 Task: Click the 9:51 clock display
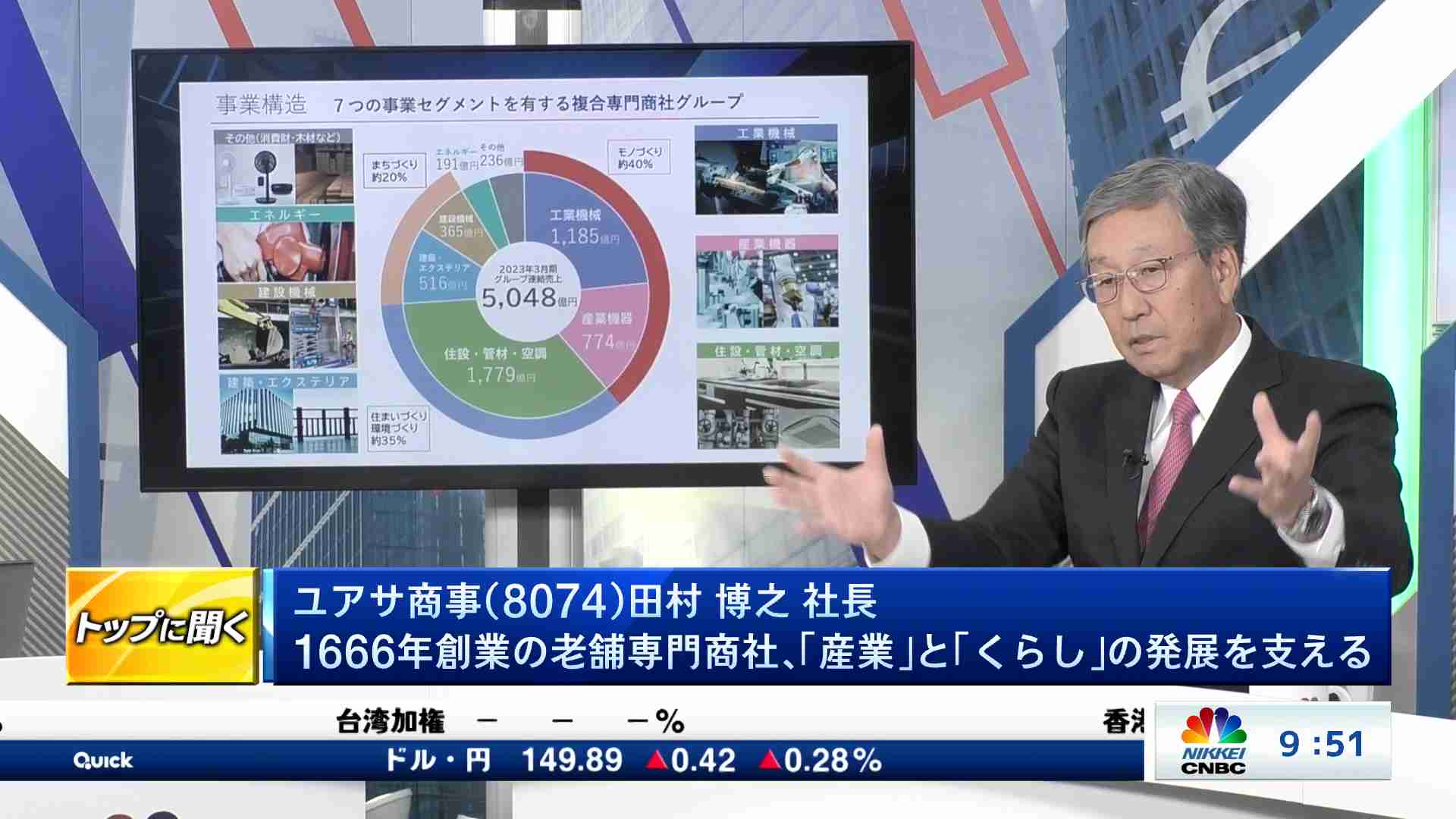click(x=1321, y=744)
